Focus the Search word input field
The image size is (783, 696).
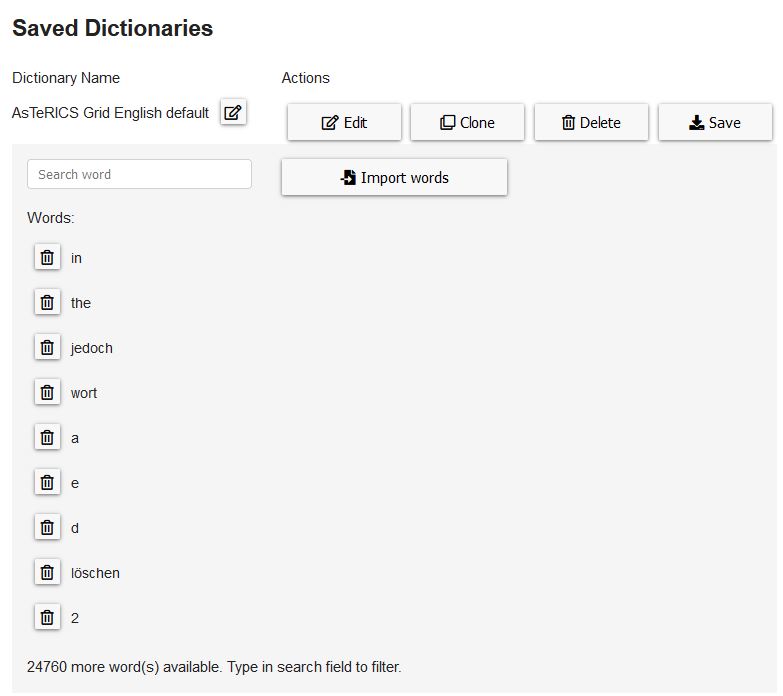pyautogui.click(x=139, y=174)
